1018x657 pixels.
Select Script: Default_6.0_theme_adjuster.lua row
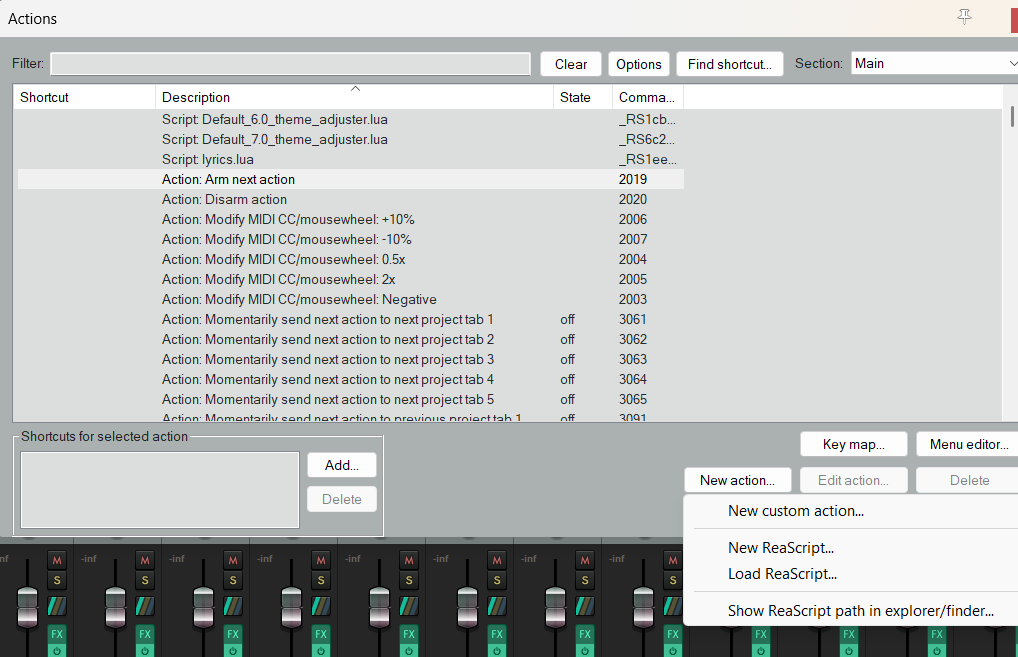pyautogui.click(x=351, y=119)
